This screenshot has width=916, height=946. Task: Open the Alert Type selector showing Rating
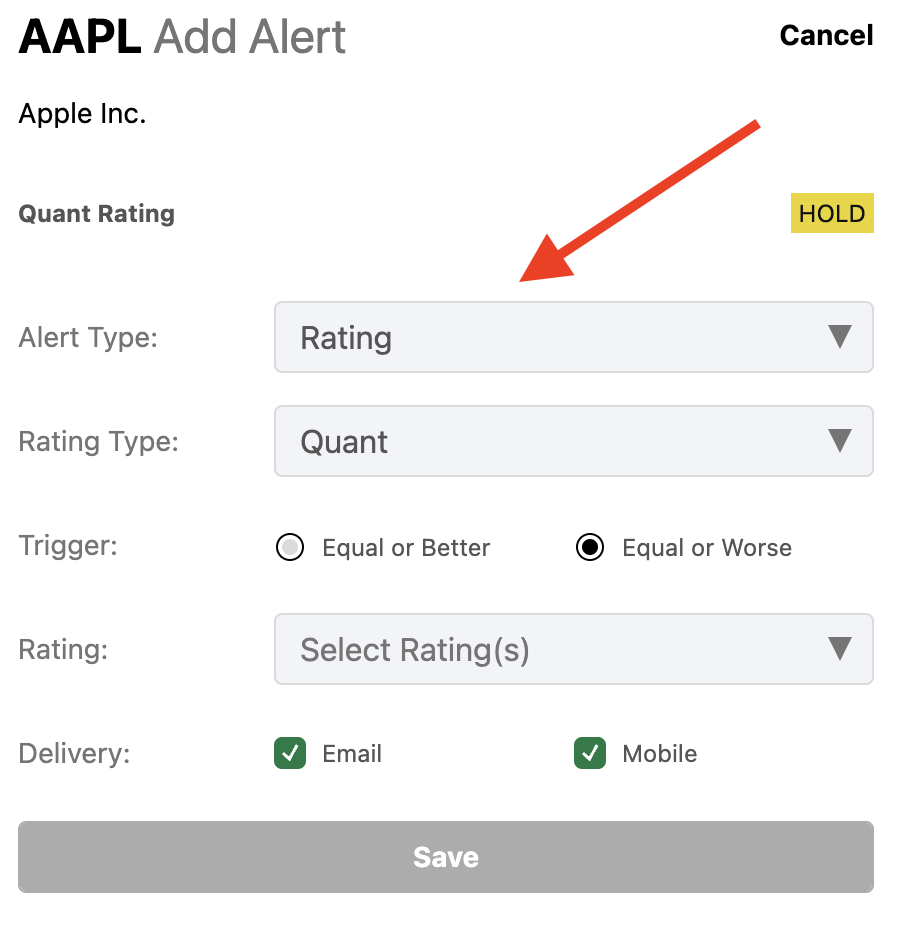click(574, 337)
